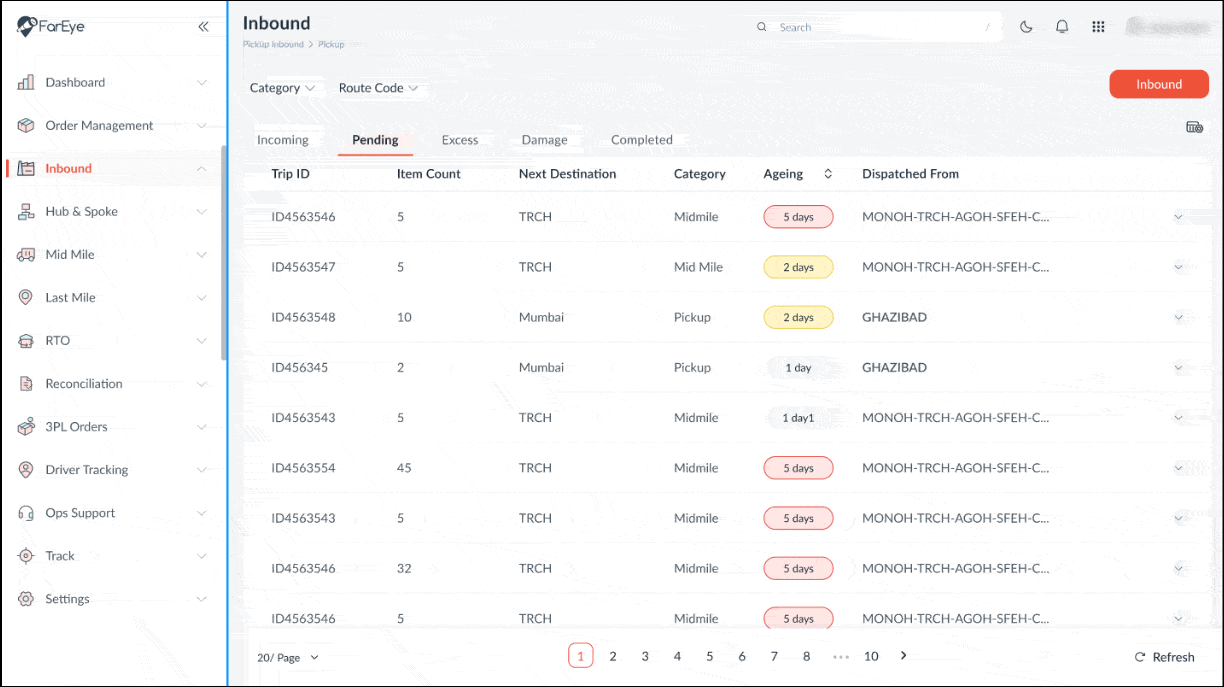Screen dimensions: 1224x687
Task: Expand the Order Management chevron
Action: tap(201, 125)
